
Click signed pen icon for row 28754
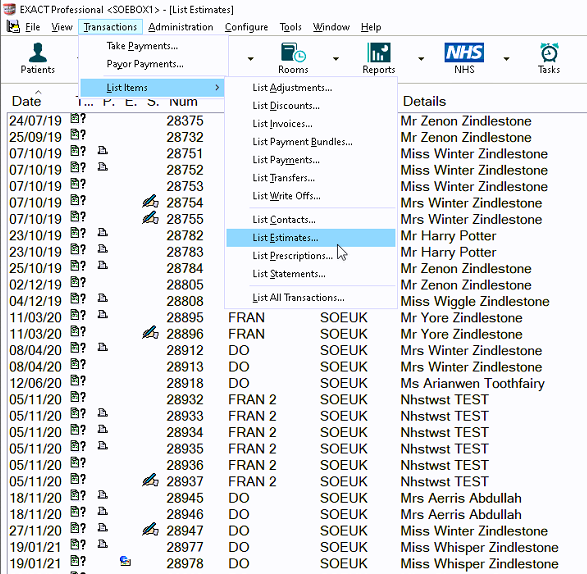click(x=150, y=201)
